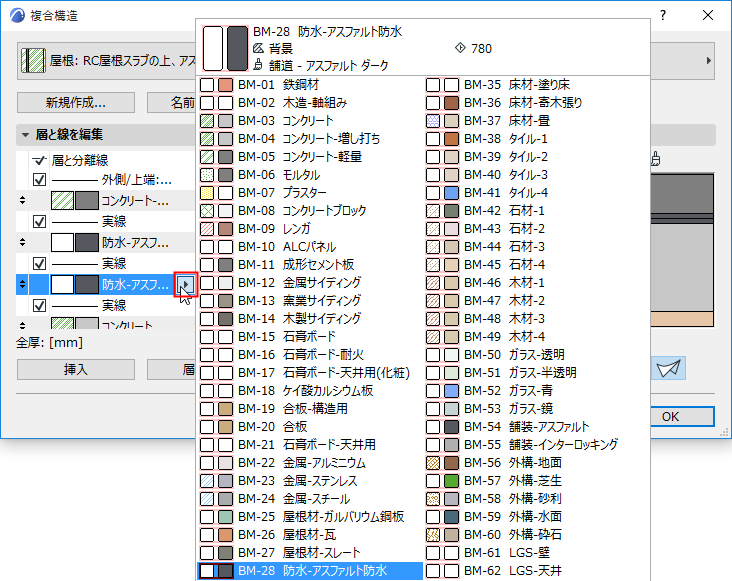732x581 pixels.
Task: Click BM-06 モルタル dotted hatch icon
Action: pyautogui.click(x=207, y=175)
